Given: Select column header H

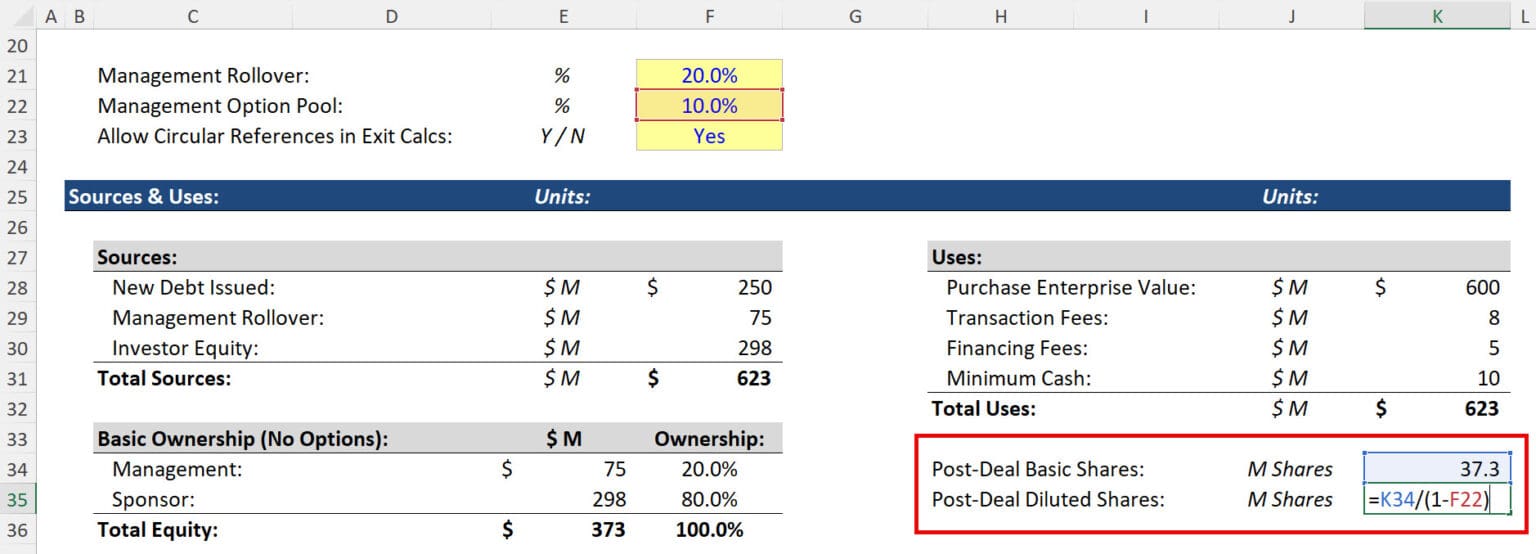Looking at the screenshot, I should click(1001, 16).
